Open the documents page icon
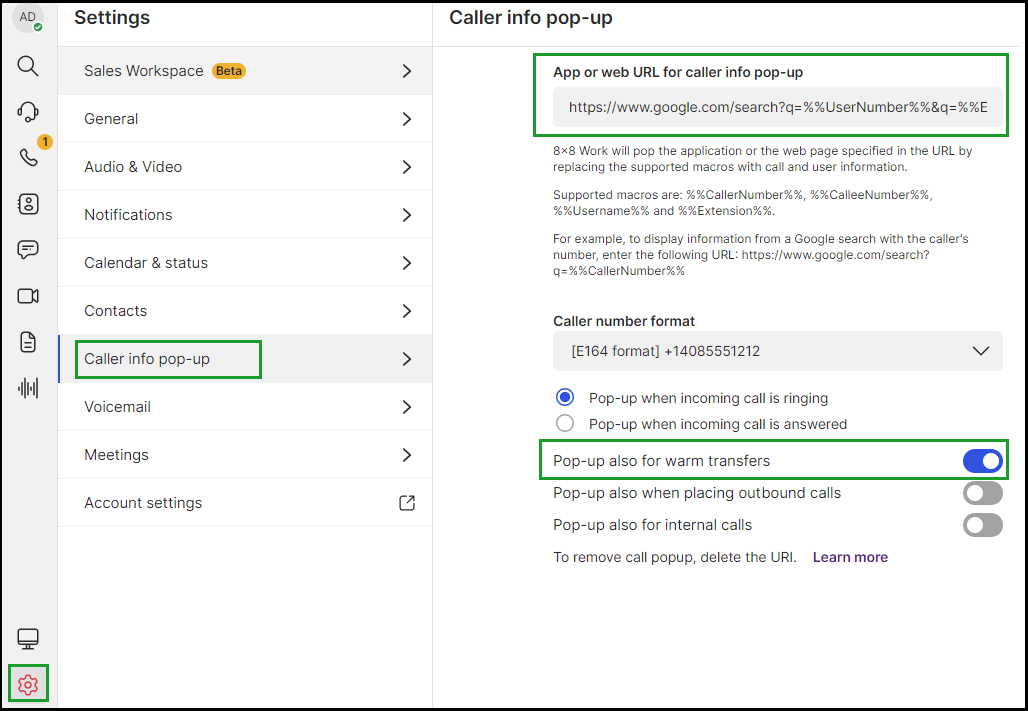 (28, 342)
